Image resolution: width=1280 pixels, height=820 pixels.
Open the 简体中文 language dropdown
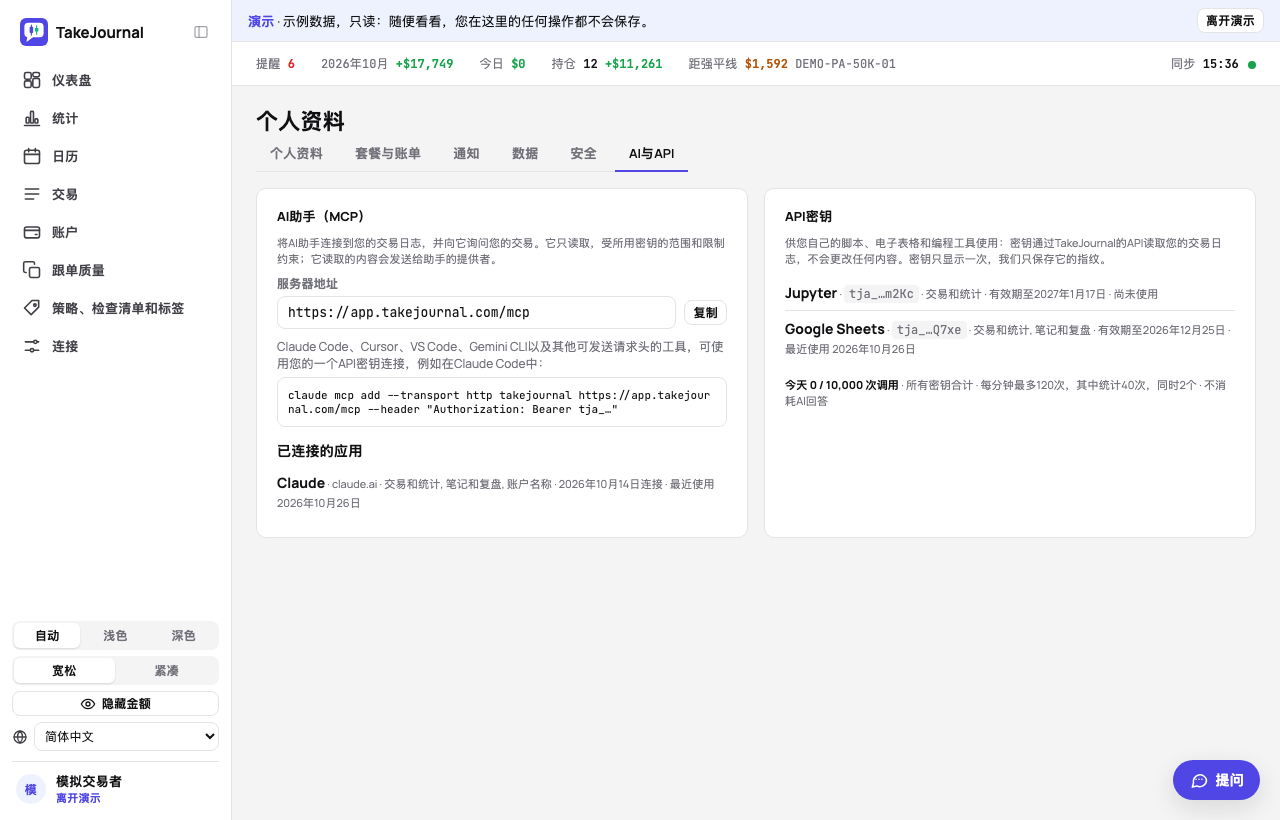click(x=126, y=737)
